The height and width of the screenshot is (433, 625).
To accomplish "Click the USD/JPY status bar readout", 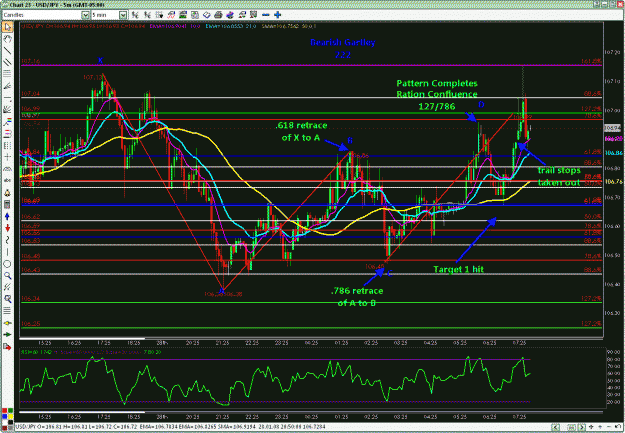I will coord(170,427).
